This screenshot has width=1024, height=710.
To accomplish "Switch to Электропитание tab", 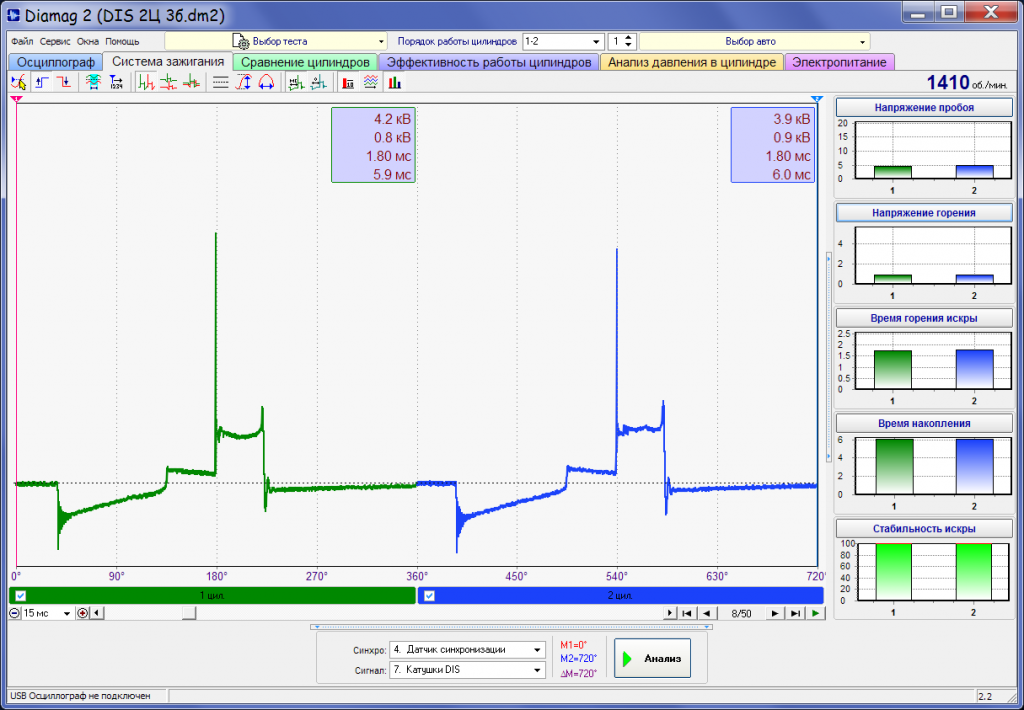I will tap(839, 63).
